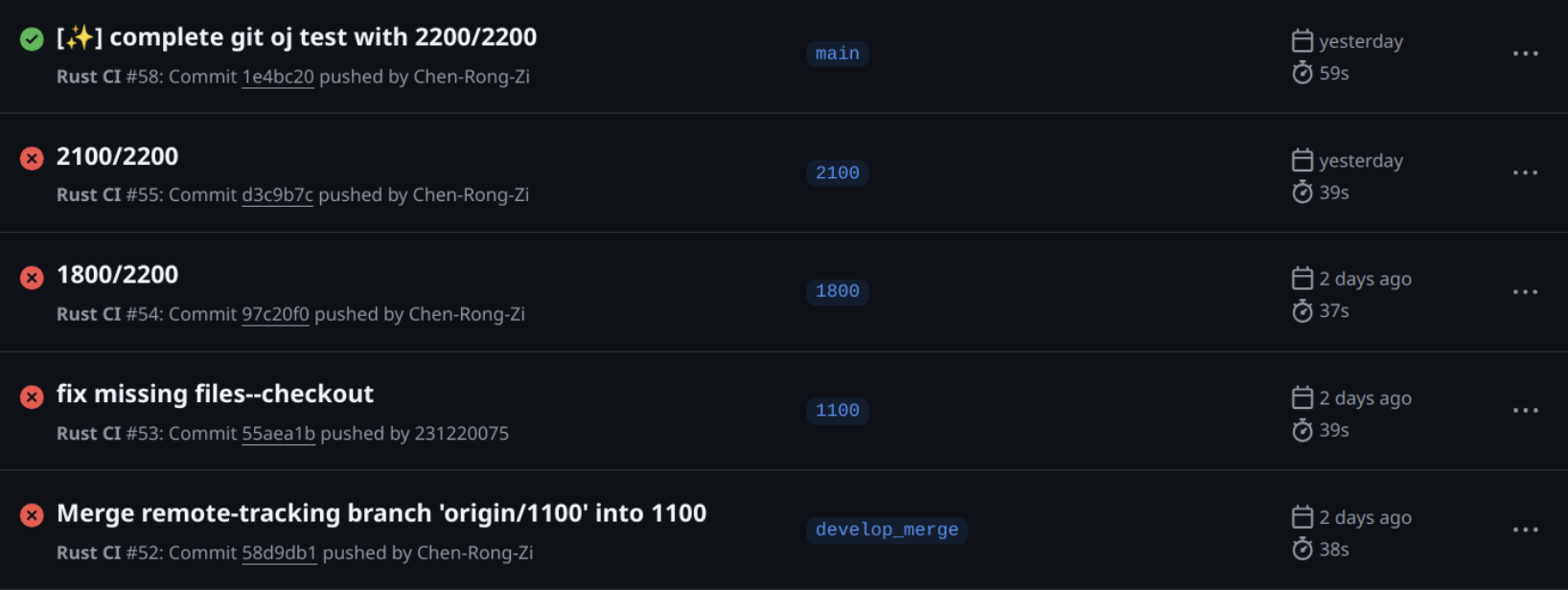Open commit 1e4bc20 link
Image resolution: width=1568 pixels, height=590 pixels.
pyautogui.click(x=278, y=77)
